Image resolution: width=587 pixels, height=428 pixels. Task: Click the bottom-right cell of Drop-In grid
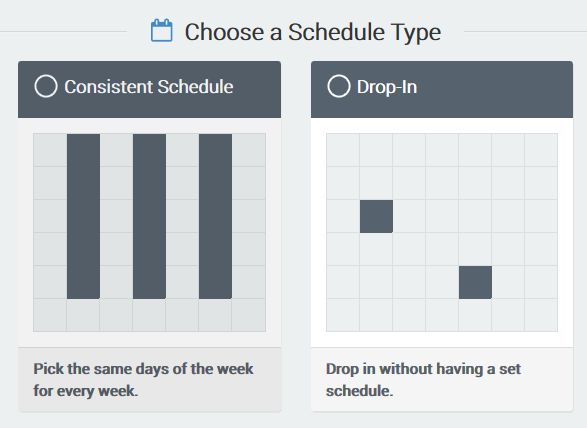541,315
